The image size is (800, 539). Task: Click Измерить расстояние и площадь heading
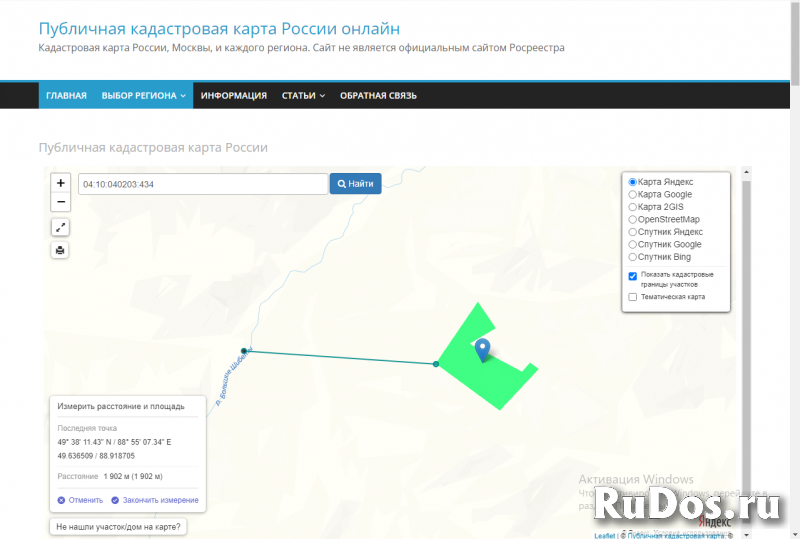(x=121, y=406)
